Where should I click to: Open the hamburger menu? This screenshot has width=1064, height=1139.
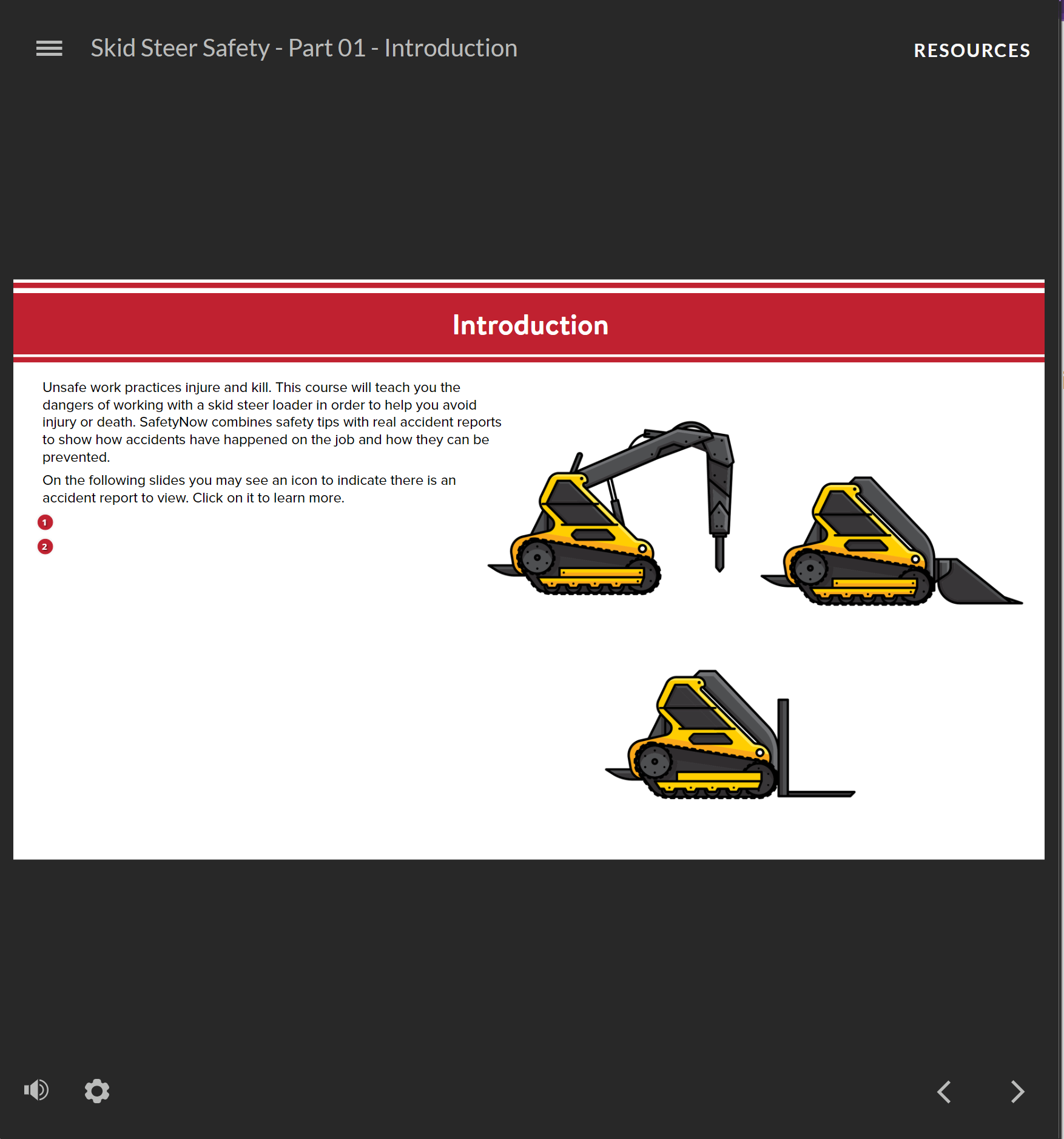[49, 49]
